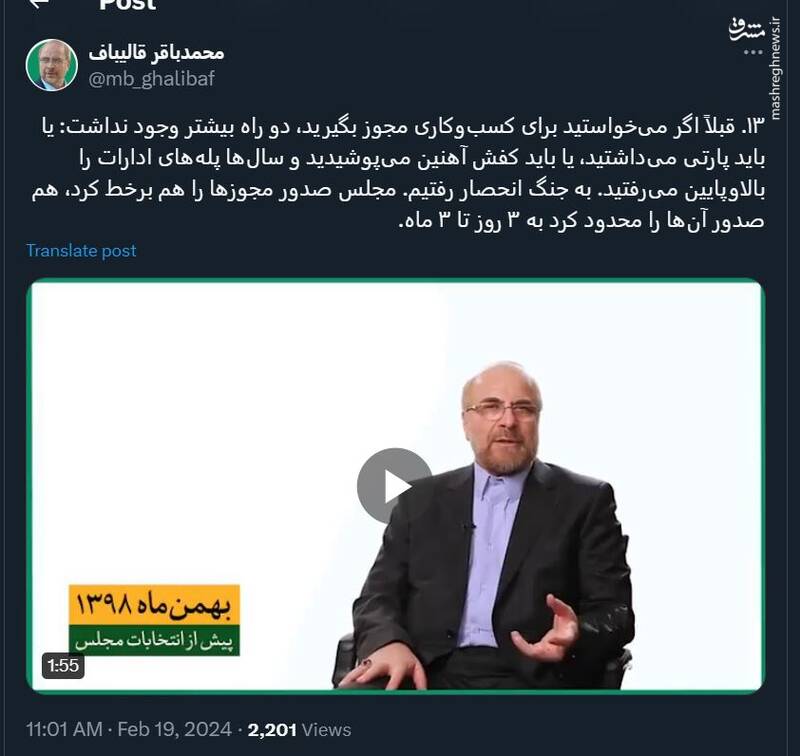
Task: Click the Feb 19, 2024 date
Action: coord(174,729)
